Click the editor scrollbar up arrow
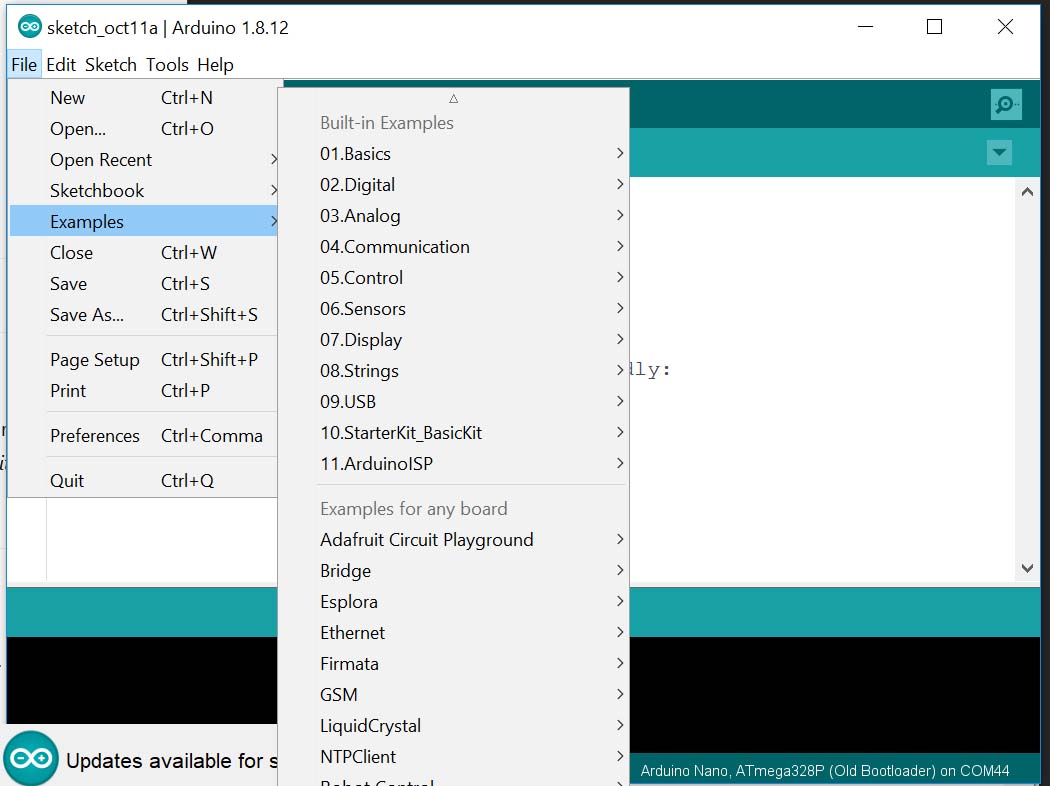 tap(1027, 191)
